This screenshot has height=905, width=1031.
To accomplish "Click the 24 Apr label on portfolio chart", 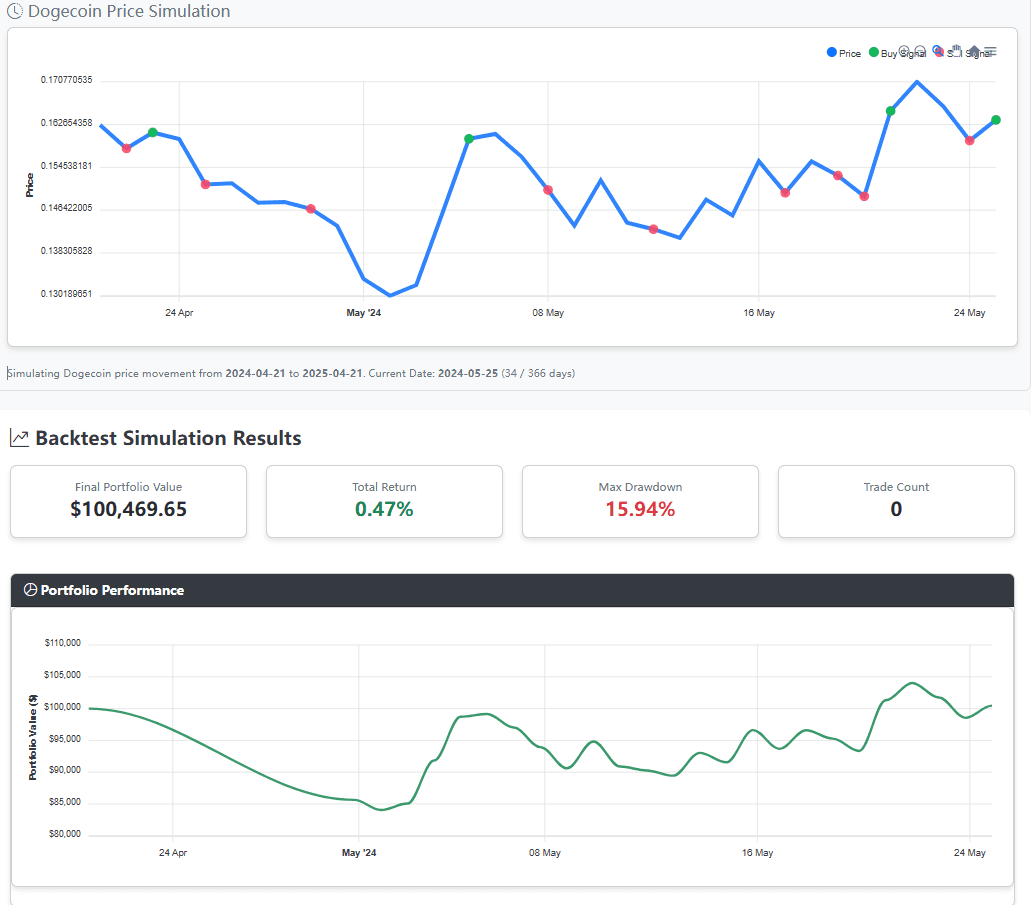I will [173, 852].
